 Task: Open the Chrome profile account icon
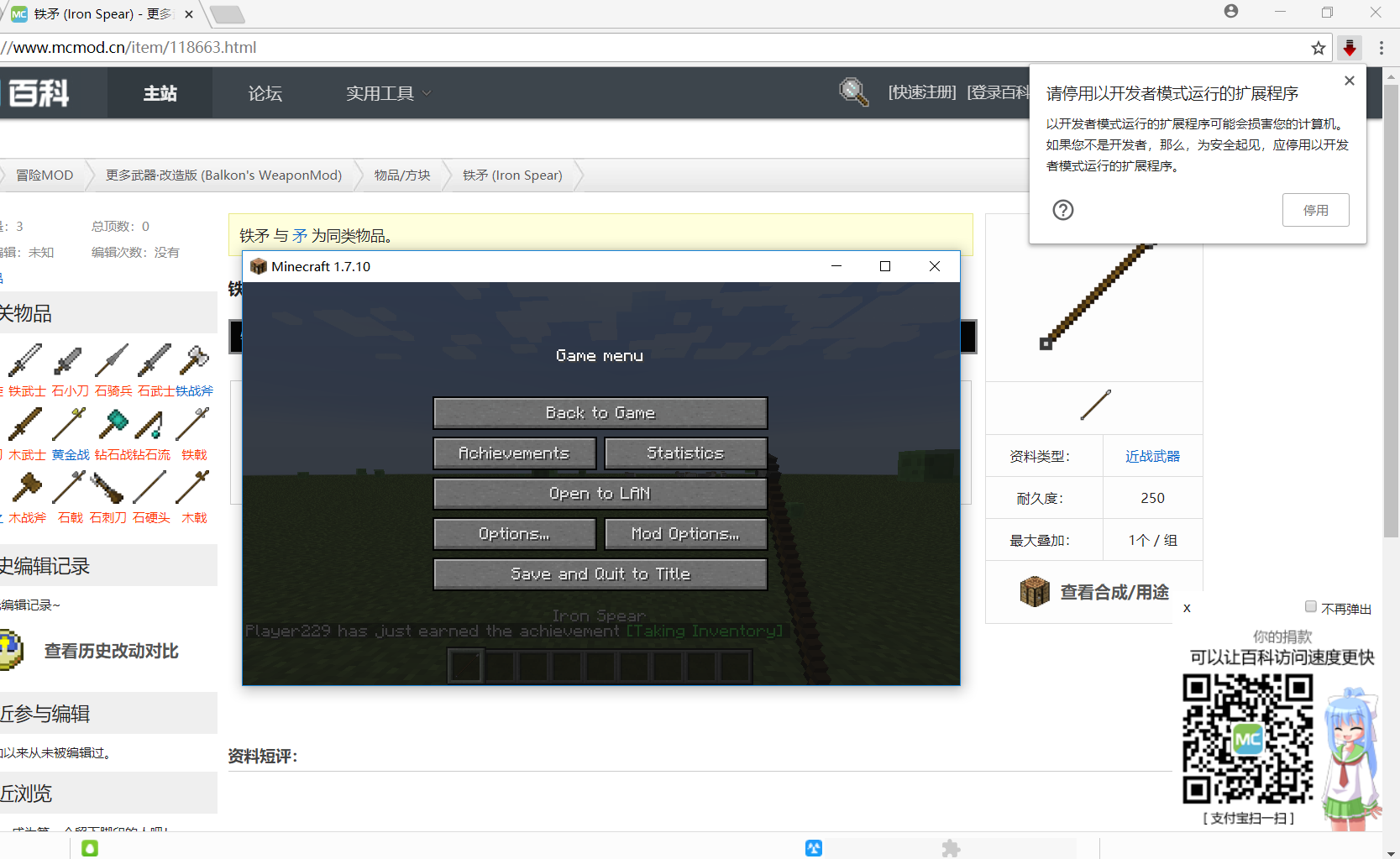click(1231, 11)
